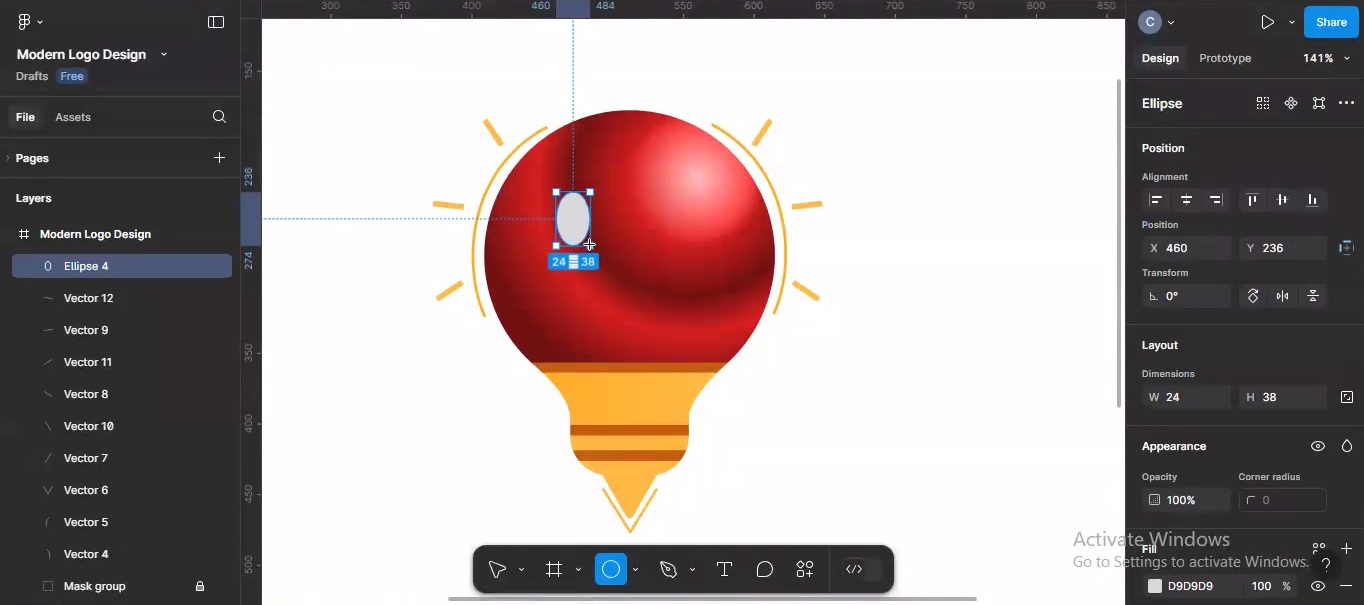Expand the Ellipse tool options chevron

[635, 568]
